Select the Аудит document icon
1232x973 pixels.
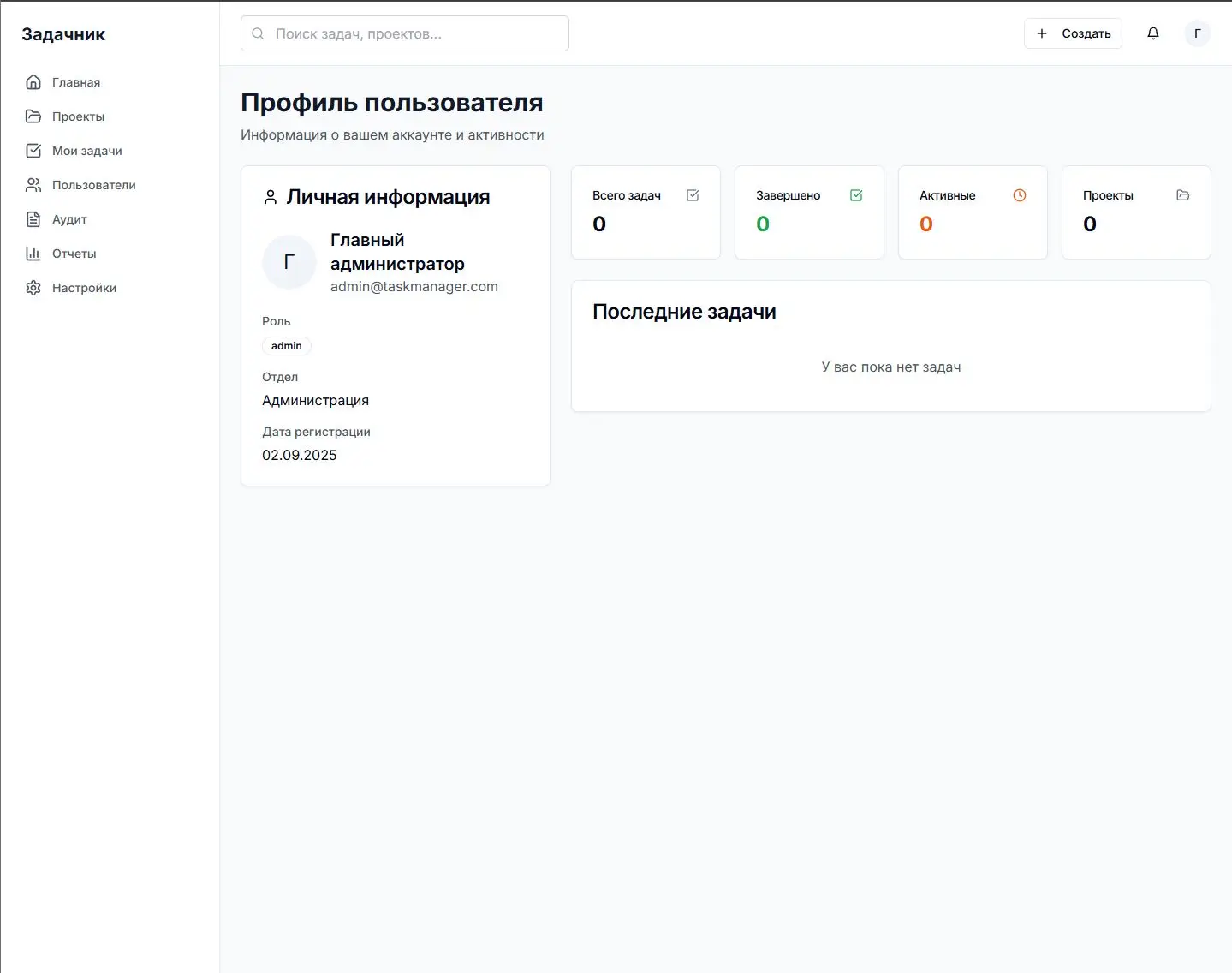coord(33,218)
